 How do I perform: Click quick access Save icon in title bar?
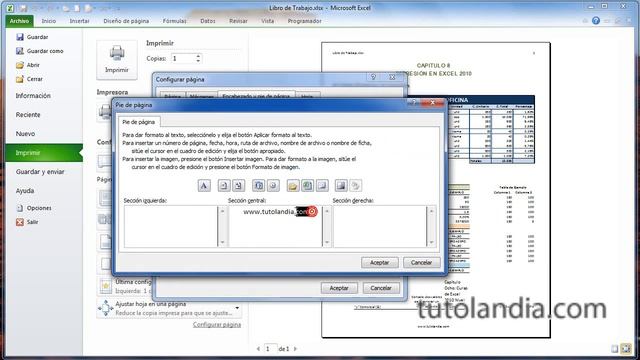click(x=23, y=8)
